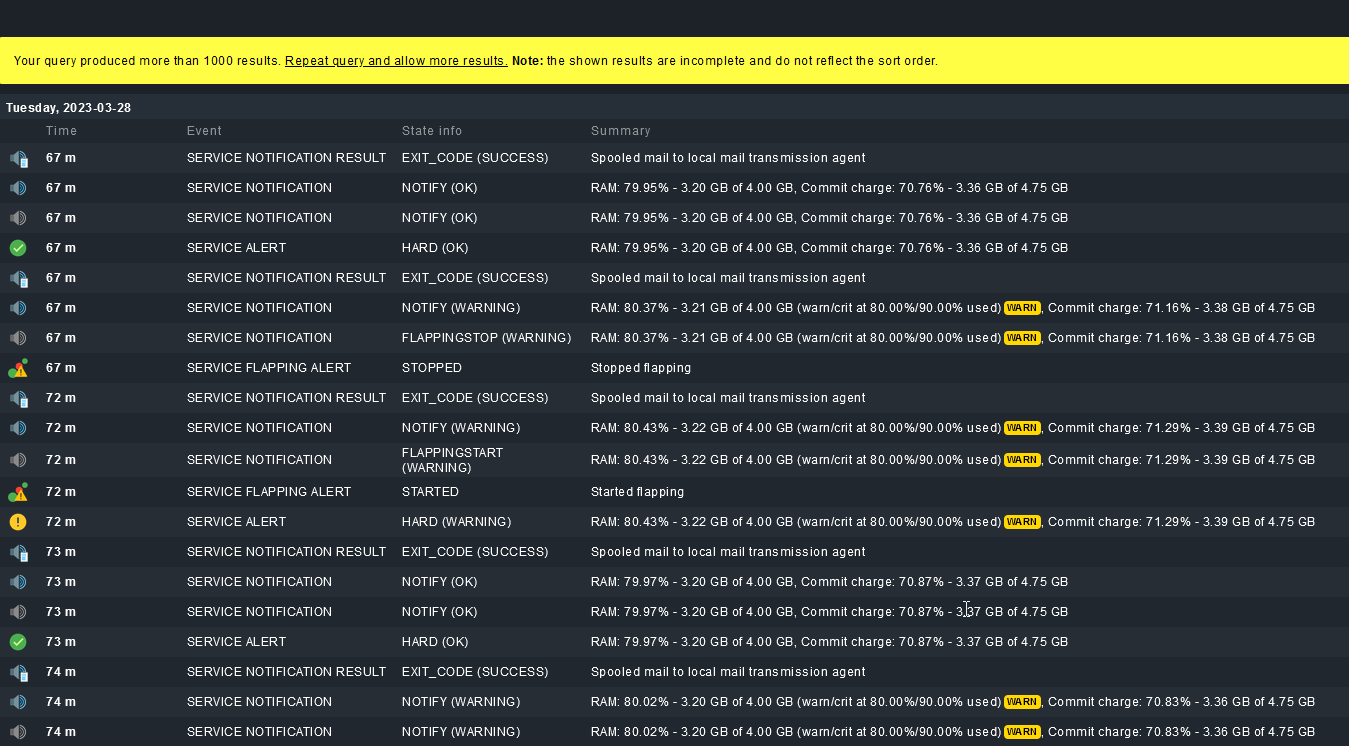Viewport: 1349px width, 746px height.
Task: Click the green OK checkmark icon at 73 m
Action: click(18, 642)
